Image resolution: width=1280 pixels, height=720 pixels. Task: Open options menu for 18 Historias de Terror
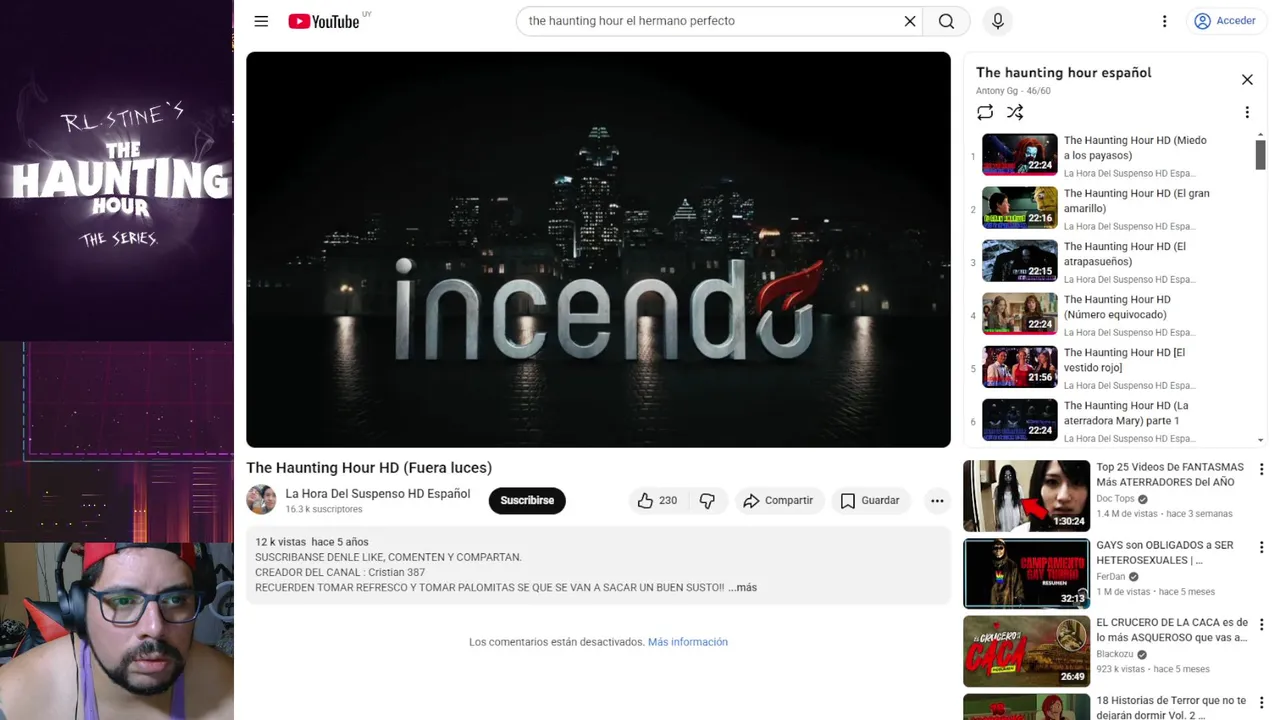point(1261,702)
